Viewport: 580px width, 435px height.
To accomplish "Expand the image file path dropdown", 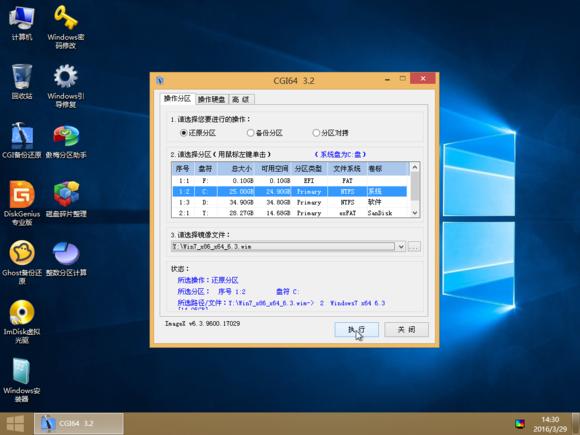I will pyautogui.click(x=401, y=246).
